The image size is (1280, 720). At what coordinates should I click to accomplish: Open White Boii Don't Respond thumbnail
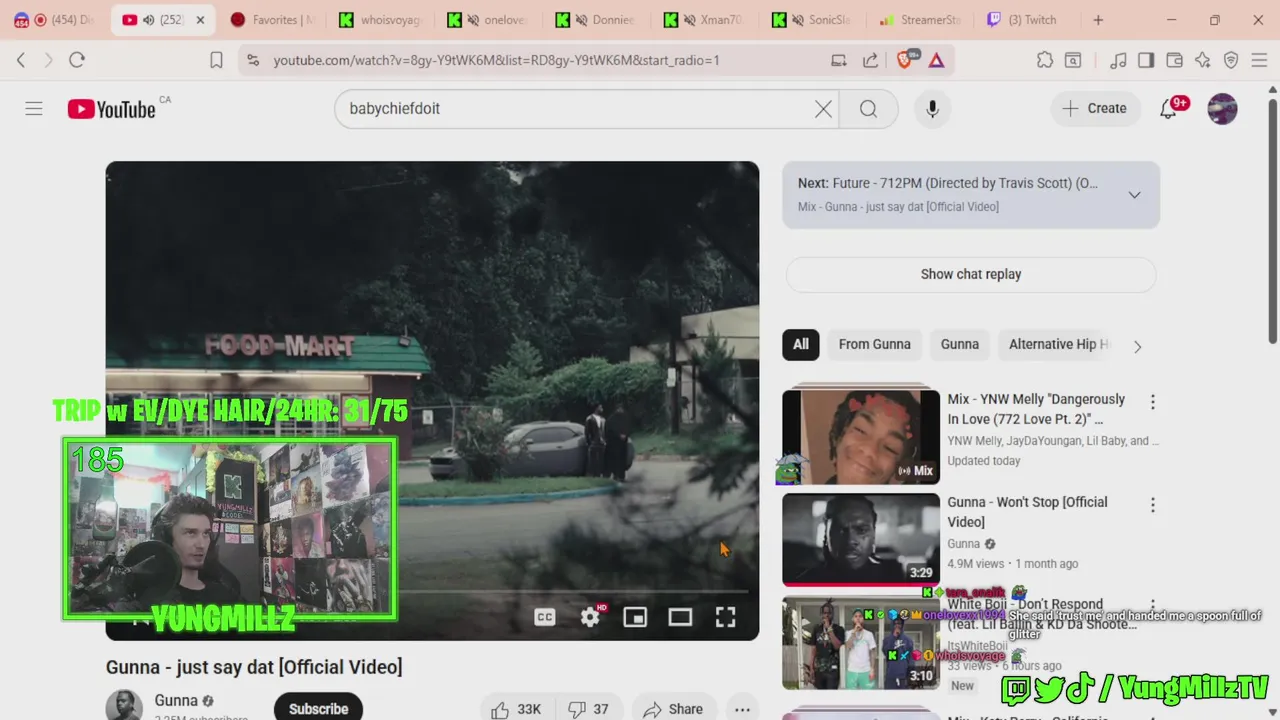861,643
